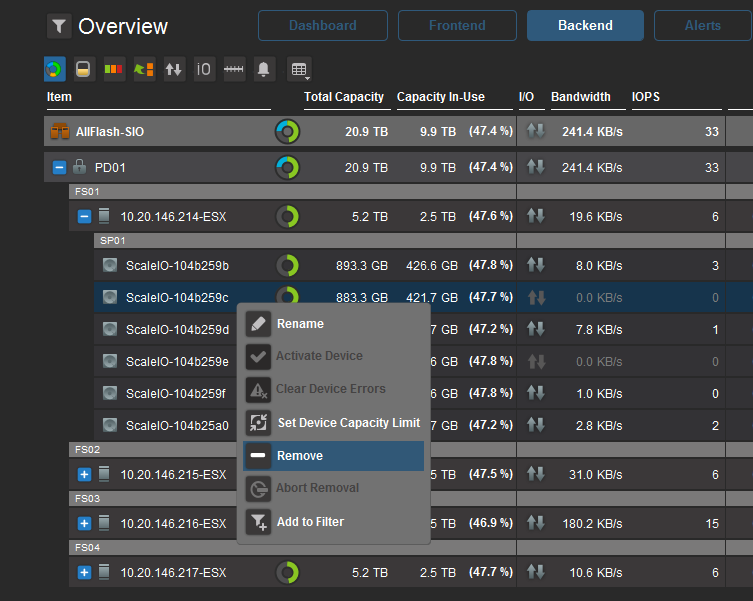Select the capacity donut chart view icon
753x601 pixels.
click(55, 69)
